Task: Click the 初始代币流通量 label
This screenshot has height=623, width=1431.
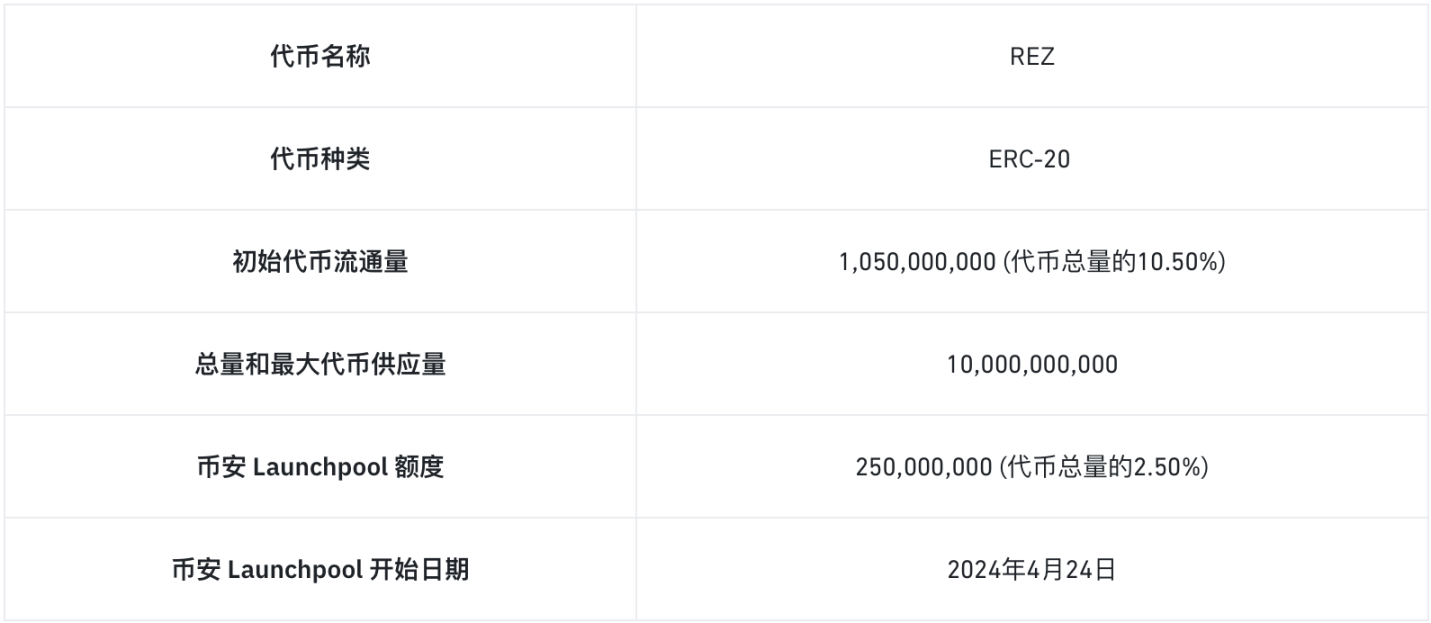Action: pos(320,262)
